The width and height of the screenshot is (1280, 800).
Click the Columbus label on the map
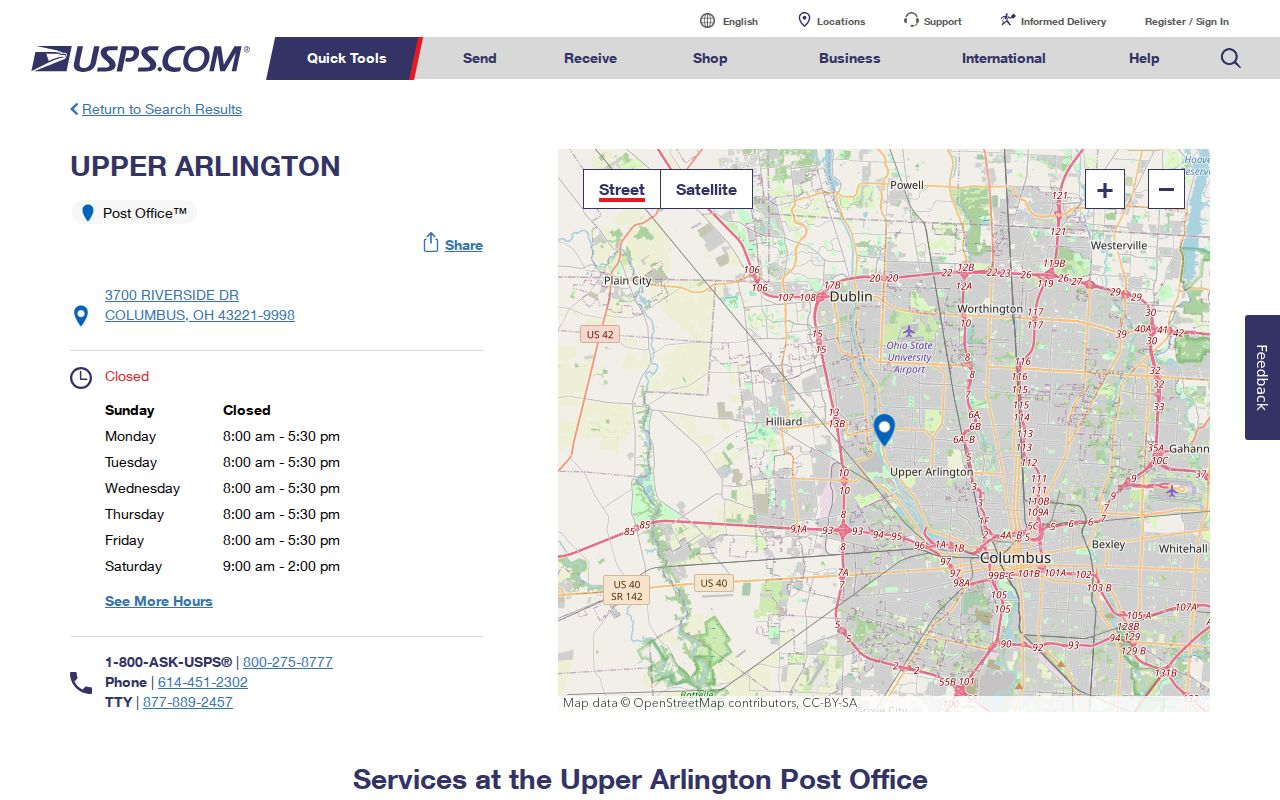coord(1015,558)
